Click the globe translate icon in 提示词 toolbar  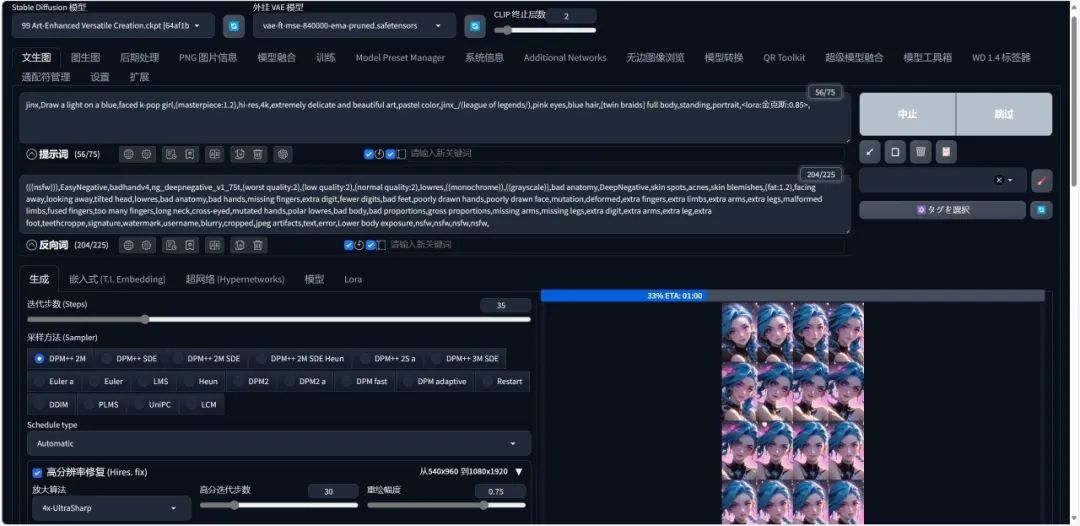(x=129, y=154)
